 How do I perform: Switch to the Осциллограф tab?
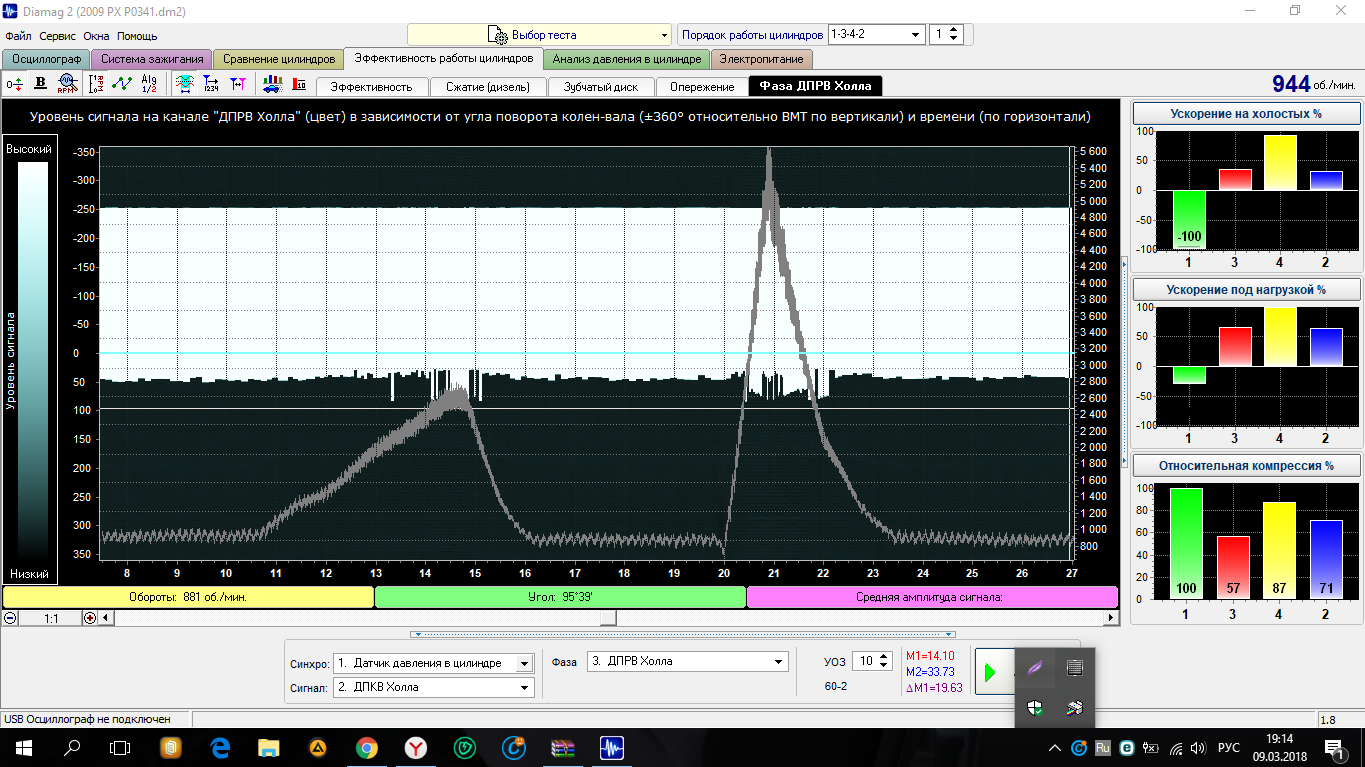pos(46,59)
